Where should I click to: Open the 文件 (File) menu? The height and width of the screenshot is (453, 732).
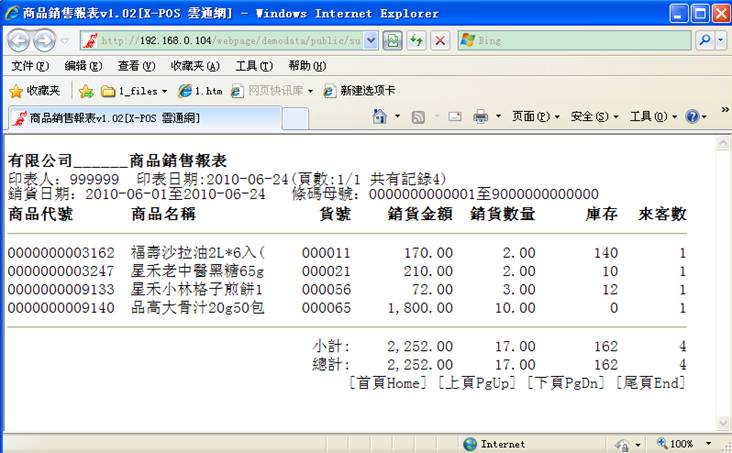coord(29,66)
